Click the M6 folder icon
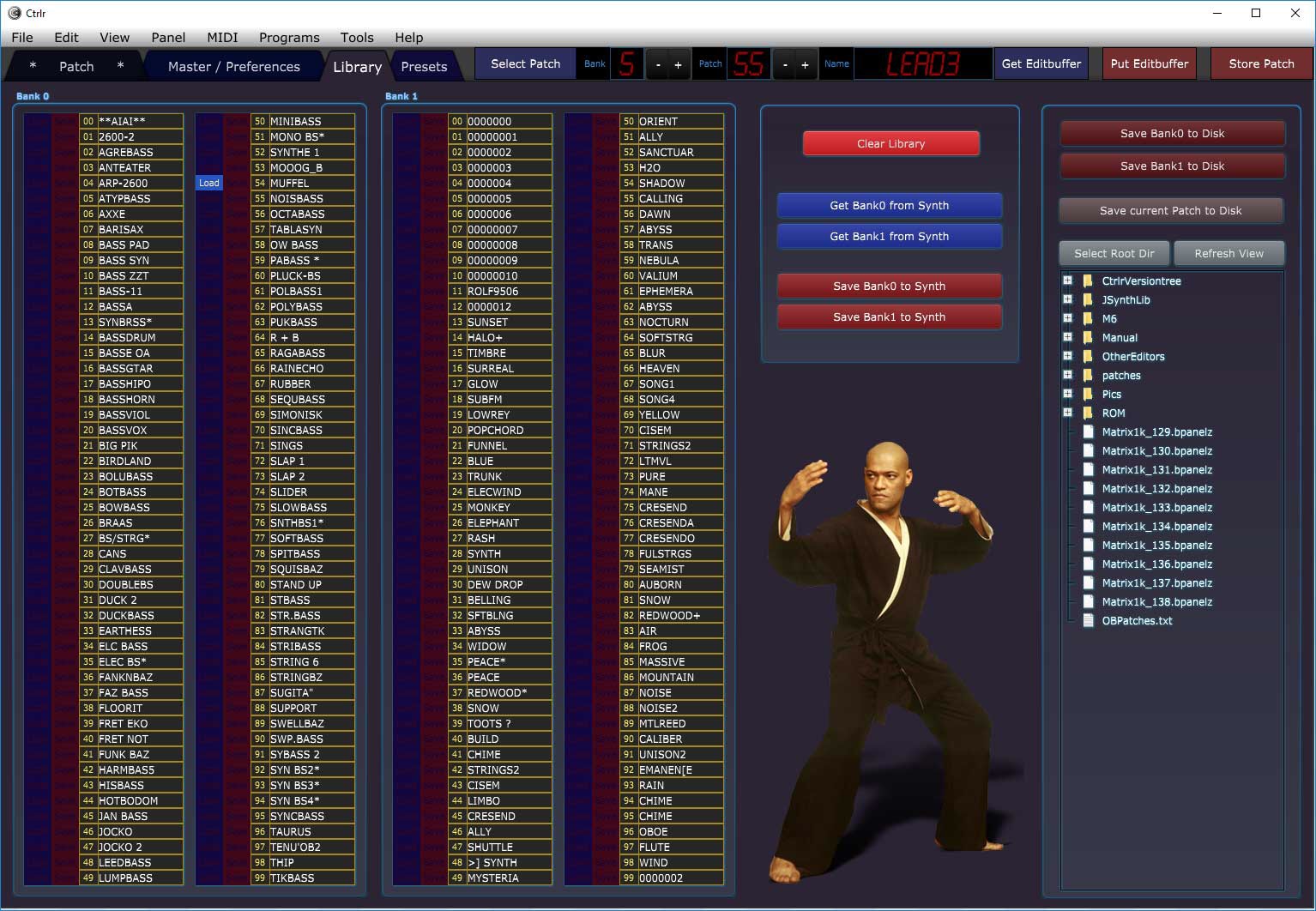The width and height of the screenshot is (1316, 911). [1088, 319]
